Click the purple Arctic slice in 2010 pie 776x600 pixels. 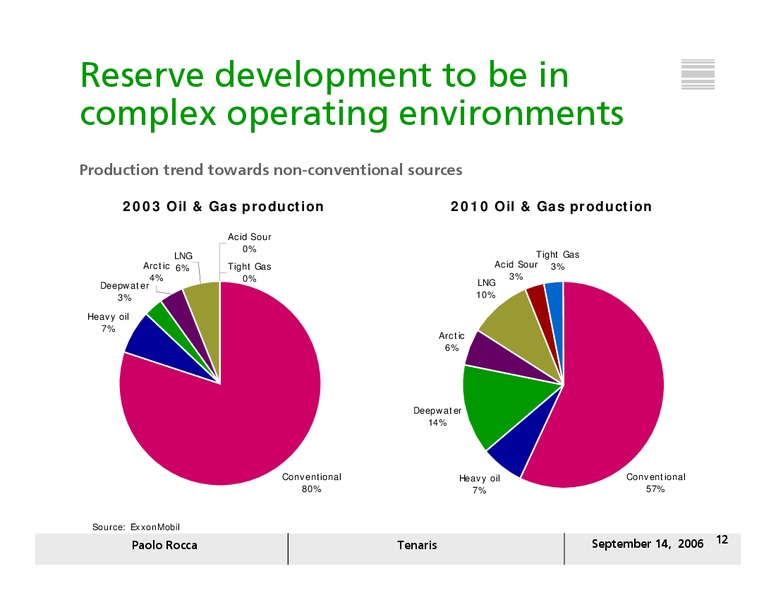coord(495,354)
